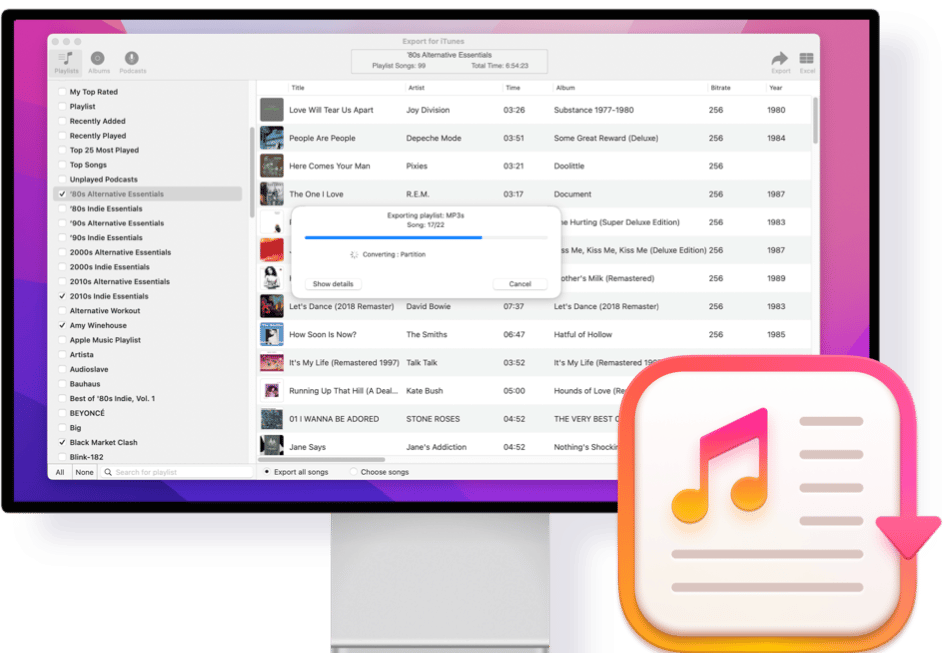Click the Let's Dance album thumbnail
Screen dimensions: 943x653
(x=271, y=306)
